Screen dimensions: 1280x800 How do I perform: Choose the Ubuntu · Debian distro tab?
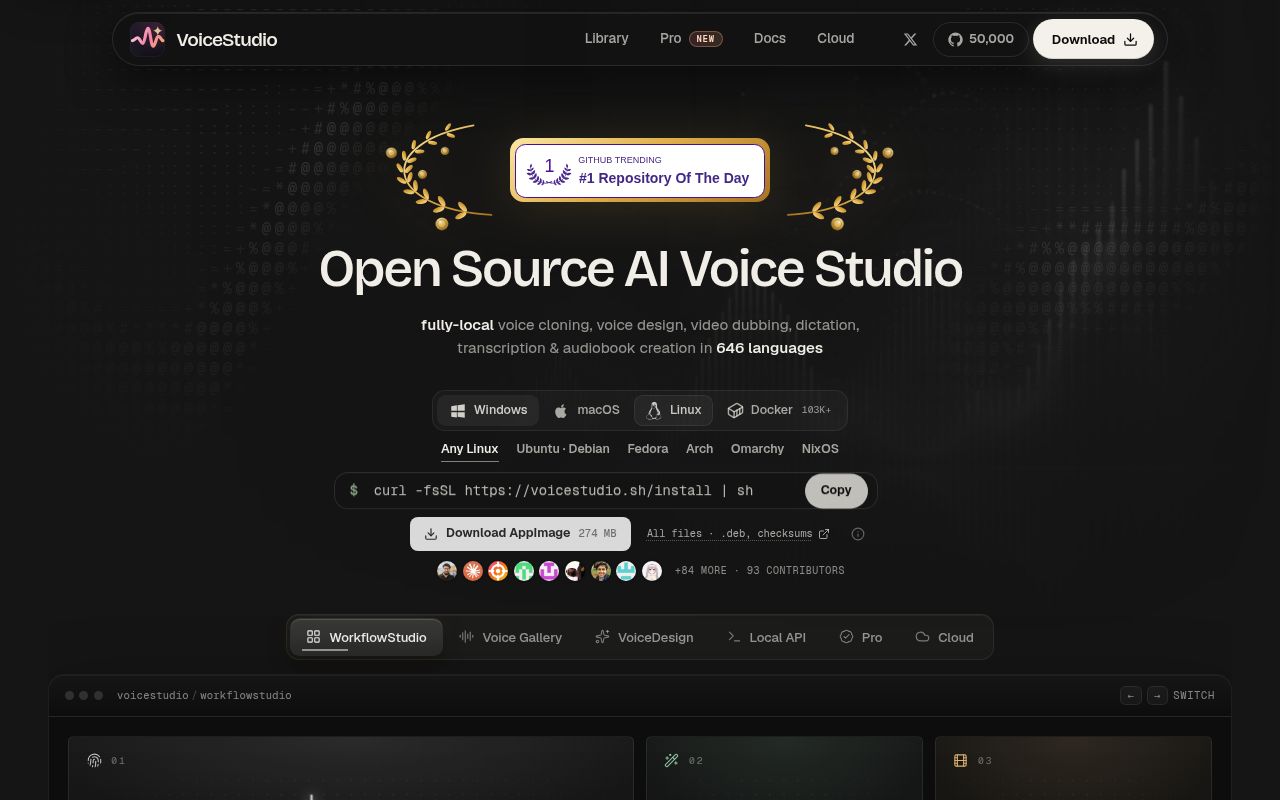563,449
